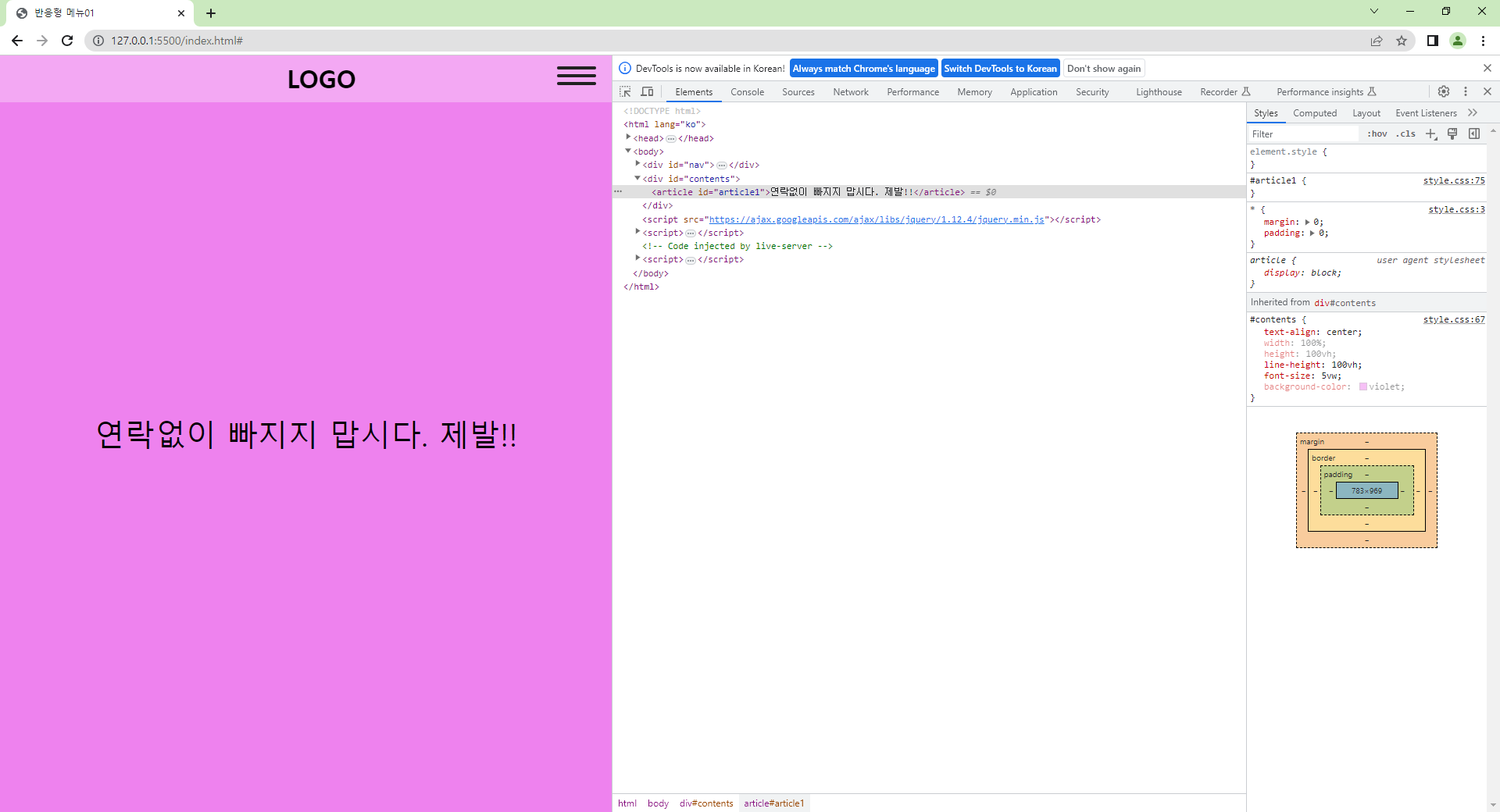Screen dimensions: 1500x812
Task: Show more sidebar tabs chevron
Action: (1473, 113)
